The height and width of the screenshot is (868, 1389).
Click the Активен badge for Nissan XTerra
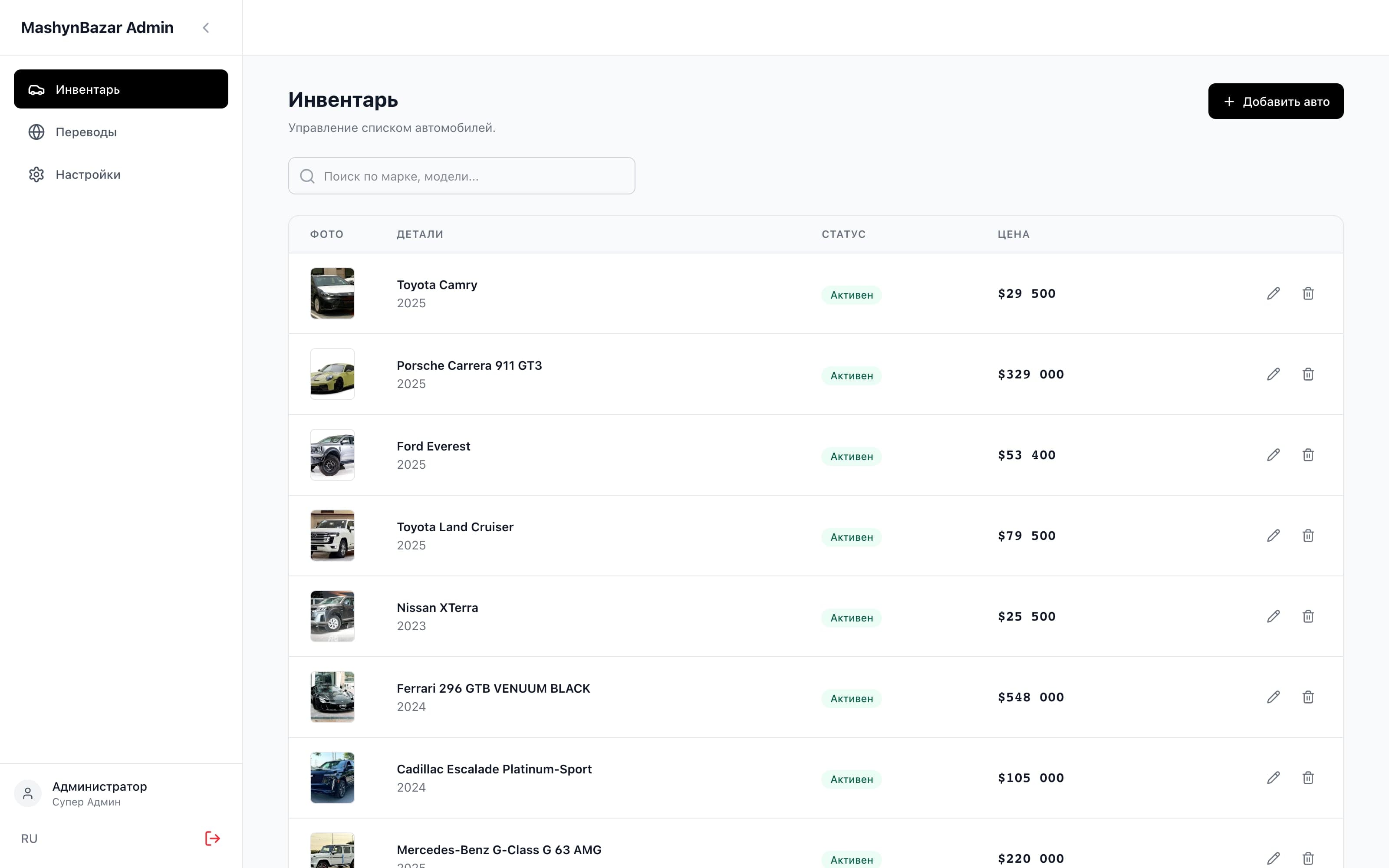pos(851,617)
